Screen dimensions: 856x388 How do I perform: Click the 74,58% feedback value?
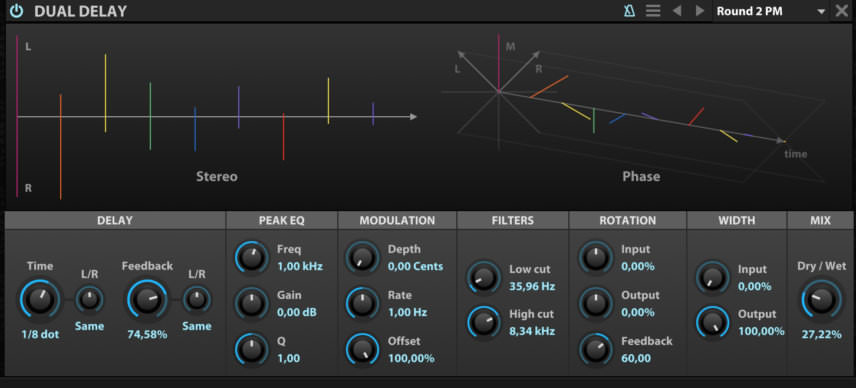[x=147, y=335]
